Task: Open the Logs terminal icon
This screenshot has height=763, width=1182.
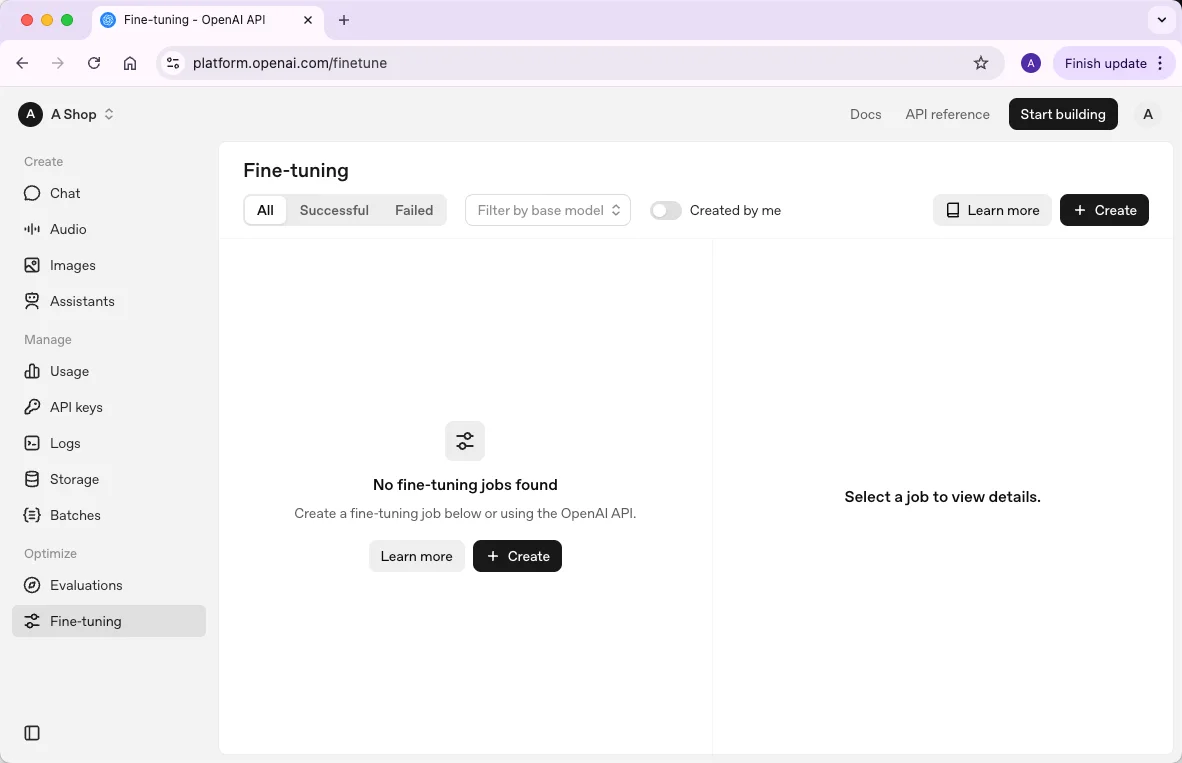Action: pyautogui.click(x=32, y=443)
